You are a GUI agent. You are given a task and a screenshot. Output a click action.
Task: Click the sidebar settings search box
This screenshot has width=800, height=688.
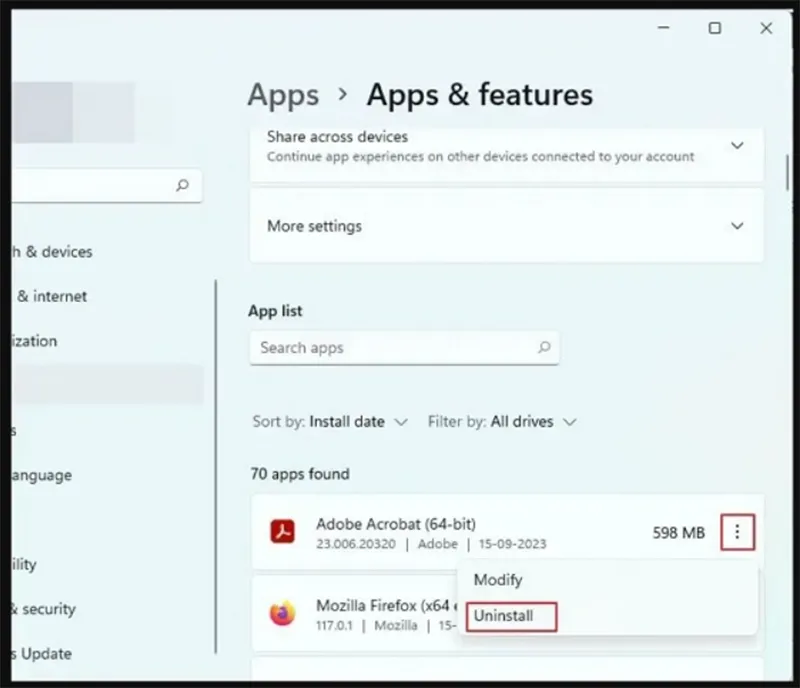tap(106, 185)
